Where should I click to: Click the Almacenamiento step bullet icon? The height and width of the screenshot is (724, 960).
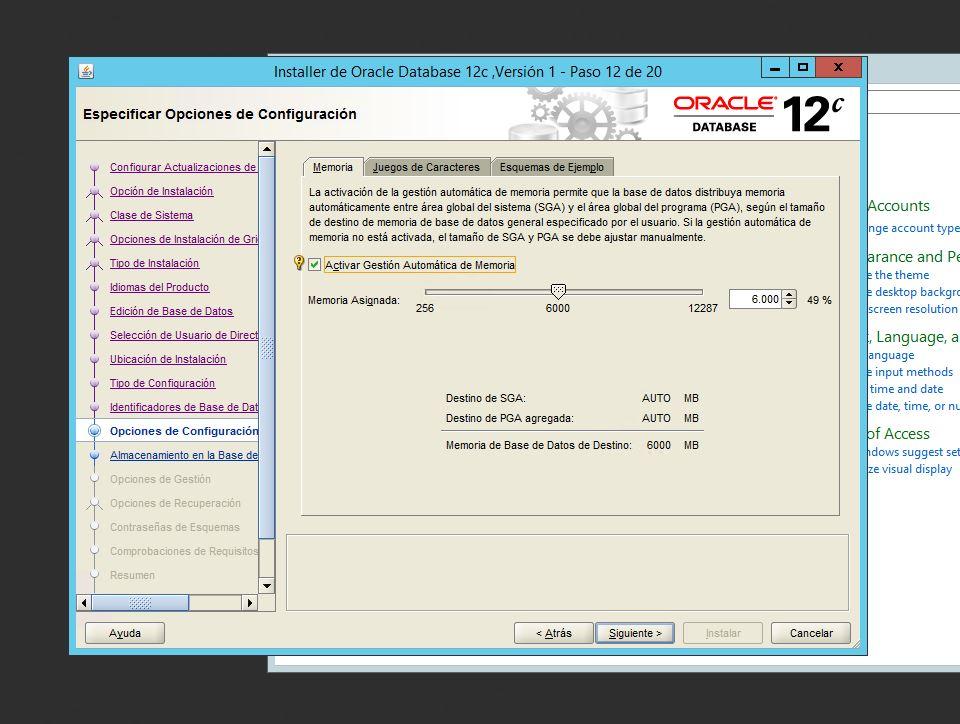pyautogui.click(x=94, y=455)
